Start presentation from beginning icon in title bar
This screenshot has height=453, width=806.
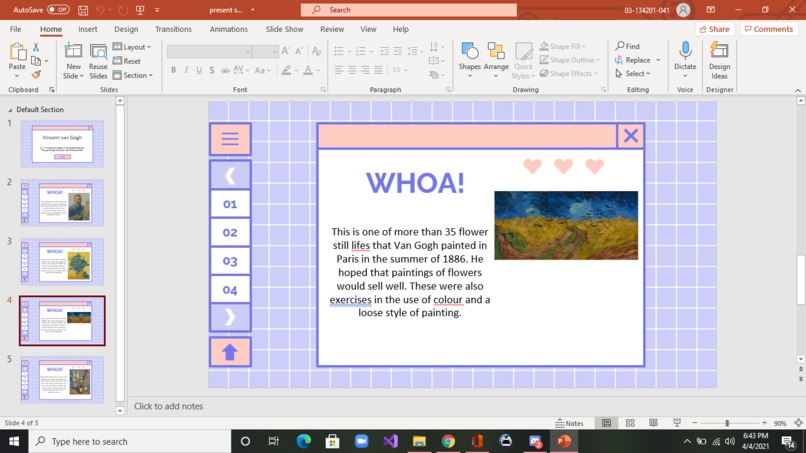tap(140, 10)
